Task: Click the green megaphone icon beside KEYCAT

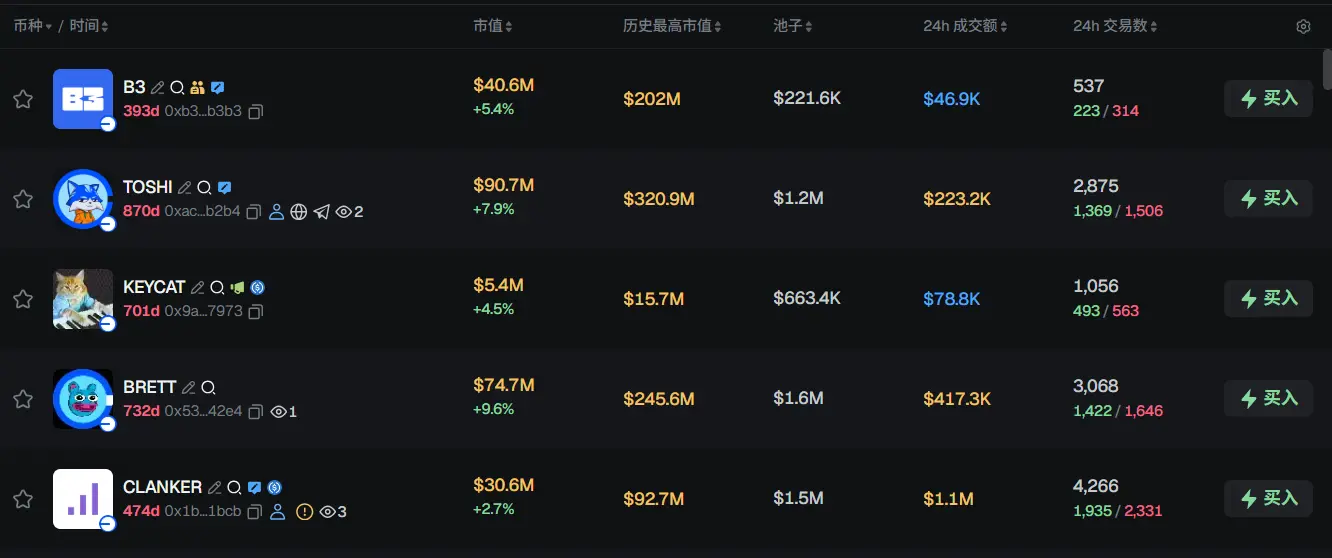Action: click(237, 288)
